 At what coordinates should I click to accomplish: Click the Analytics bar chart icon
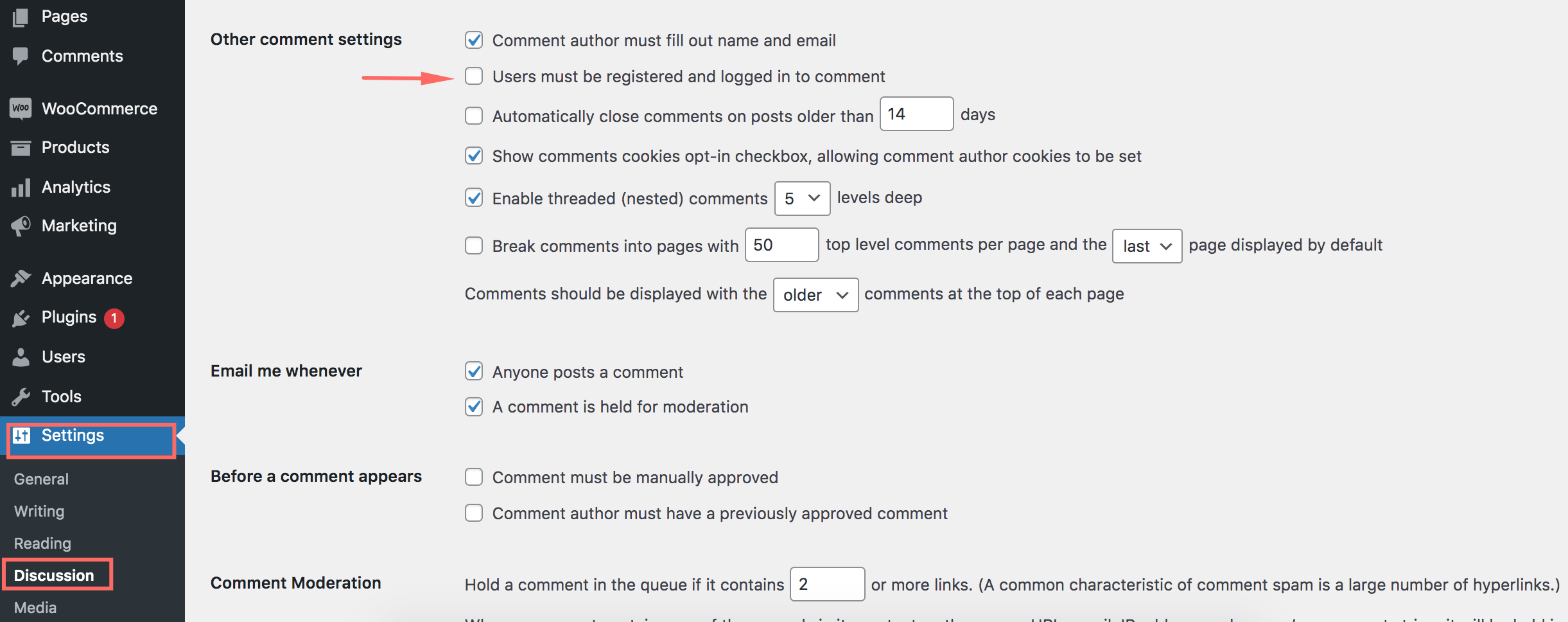coord(21,188)
